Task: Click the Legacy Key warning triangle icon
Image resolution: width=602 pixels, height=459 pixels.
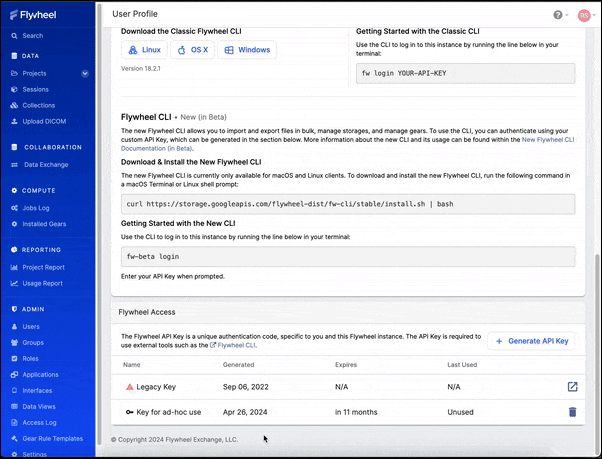Action: pyautogui.click(x=130, y=387)
